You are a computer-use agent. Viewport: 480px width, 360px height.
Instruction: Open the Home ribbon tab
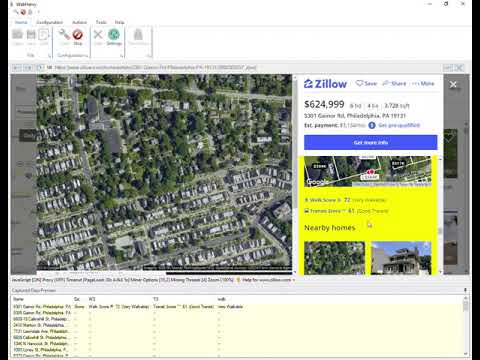click(x=21, y=22)
